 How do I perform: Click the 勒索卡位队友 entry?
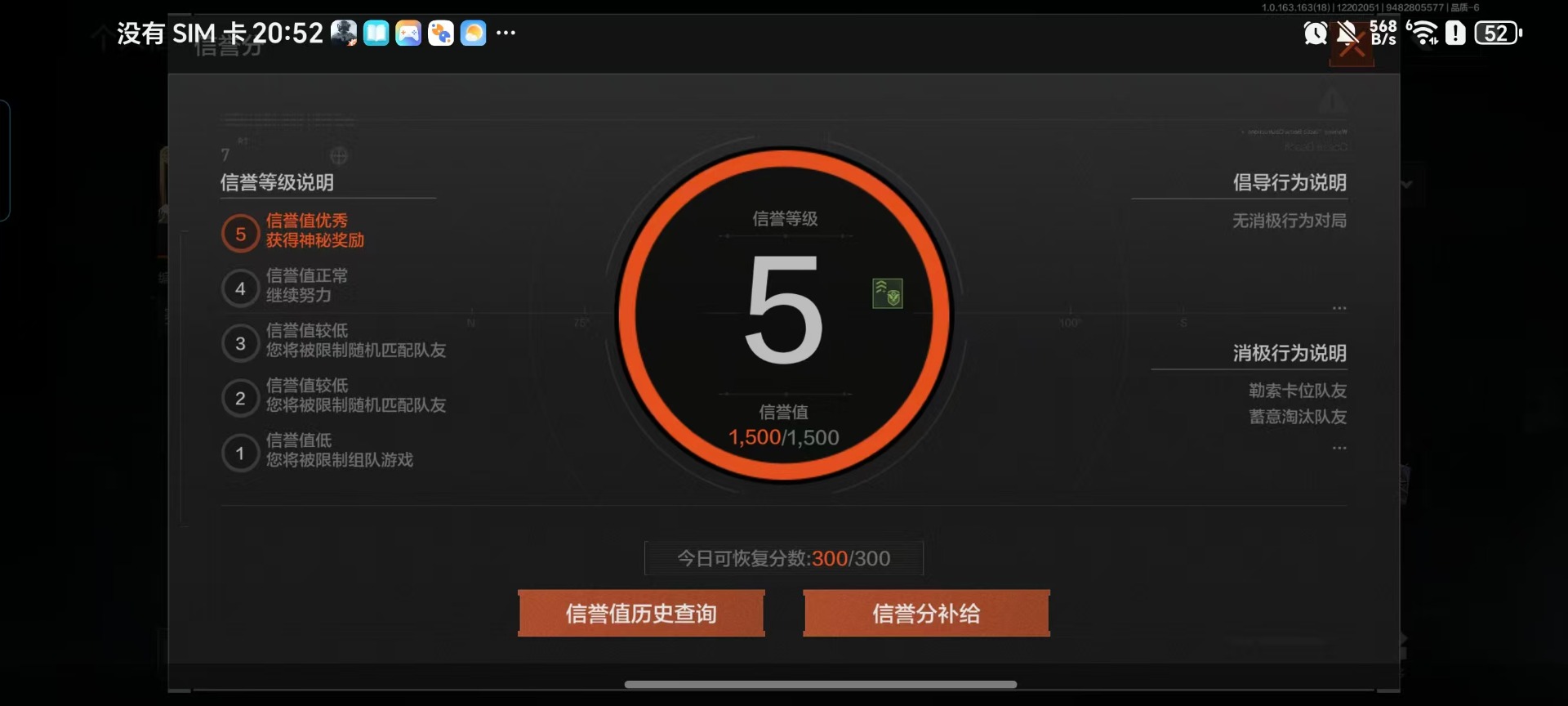tap(1298, 391)
